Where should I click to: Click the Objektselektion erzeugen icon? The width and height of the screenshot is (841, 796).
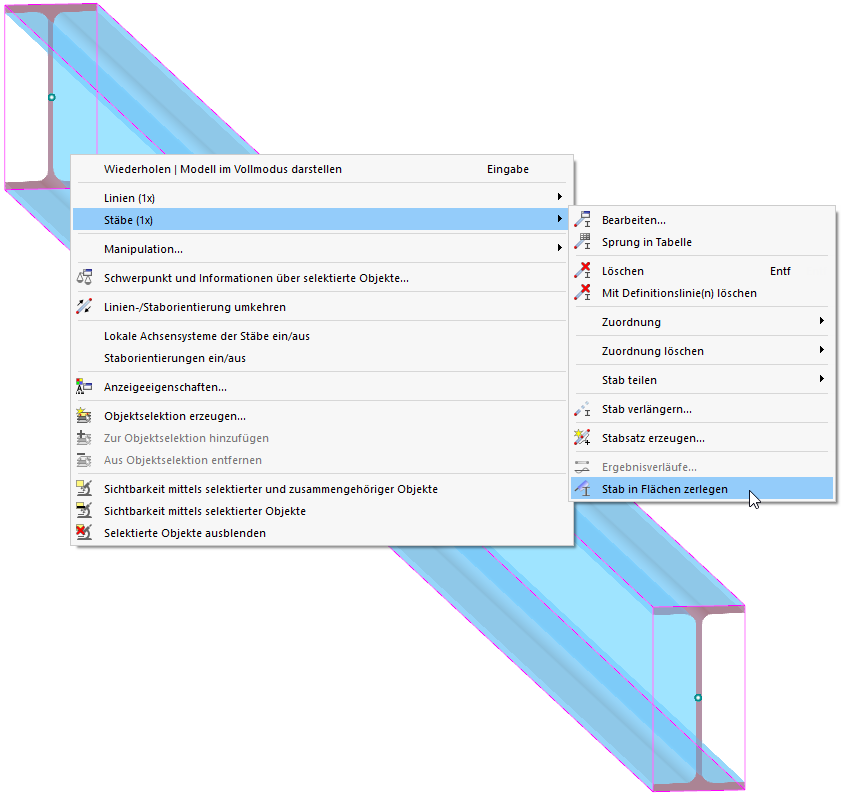click(84, 415)
